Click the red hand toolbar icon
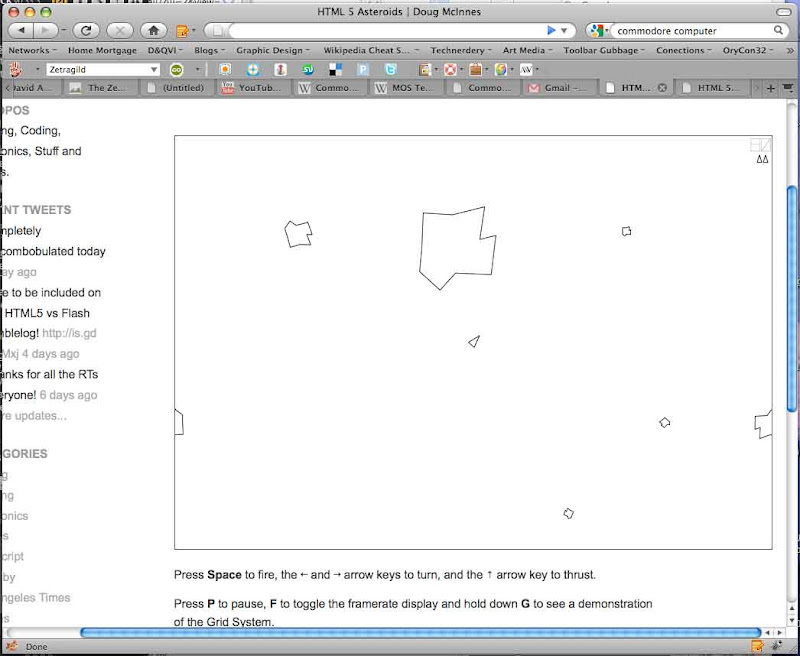The height and width of the screenshot is (656, 800). tap(15, 69)
